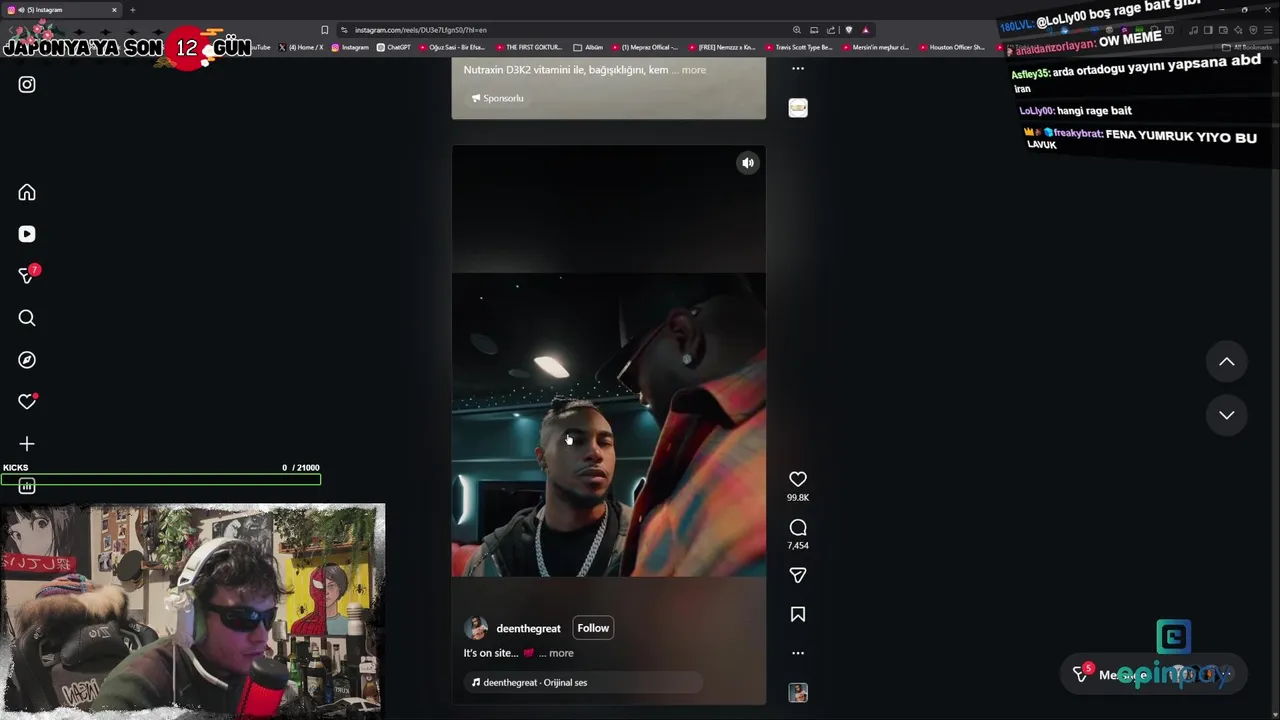Viewport: 1280px width, 720px height.
Task: Follow deenthegreat
Action: click(593, 628)
